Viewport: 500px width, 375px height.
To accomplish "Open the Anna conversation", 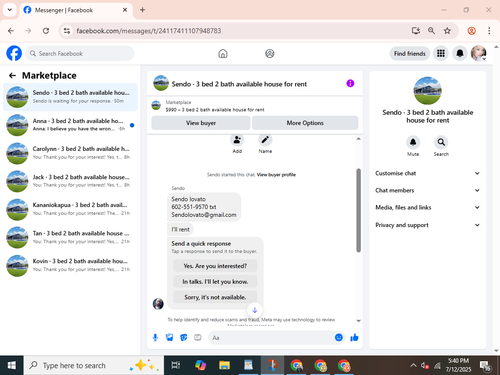I will click(70, 125).
